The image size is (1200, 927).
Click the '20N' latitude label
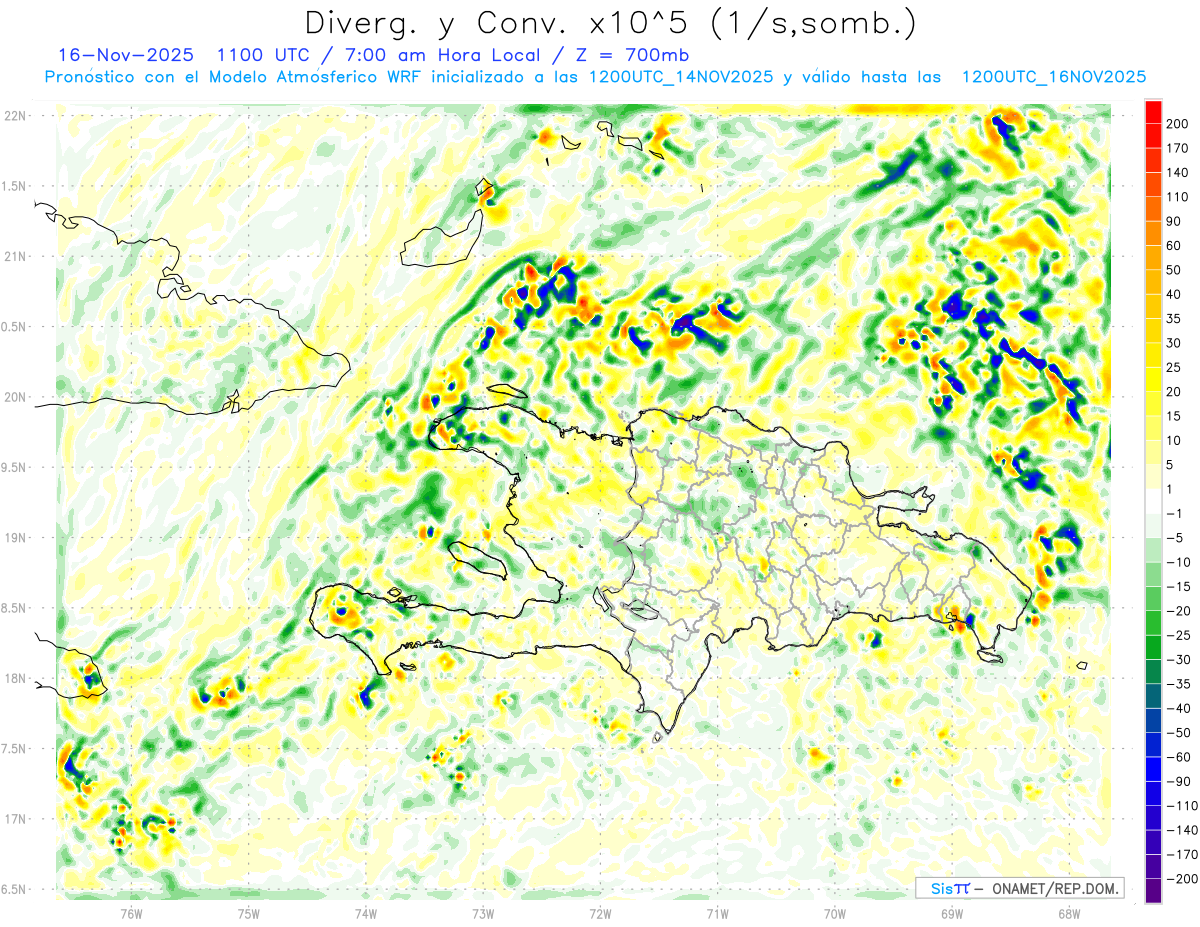click(13, 398)
